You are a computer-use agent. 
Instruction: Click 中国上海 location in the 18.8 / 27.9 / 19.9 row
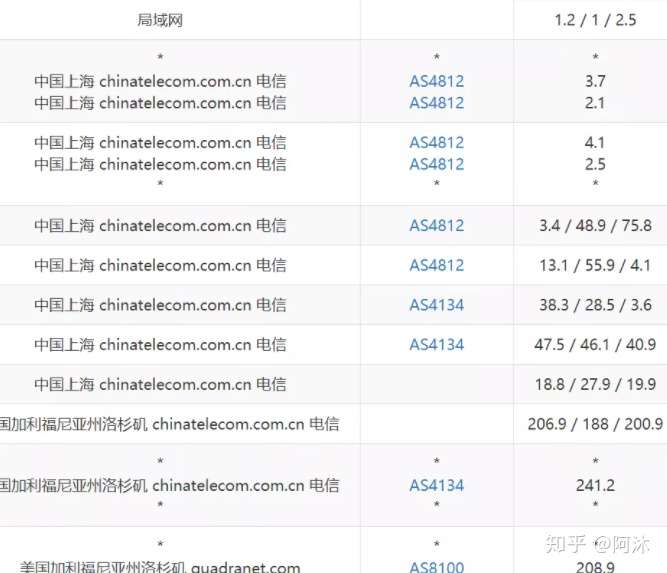click(x=160, y=385)
